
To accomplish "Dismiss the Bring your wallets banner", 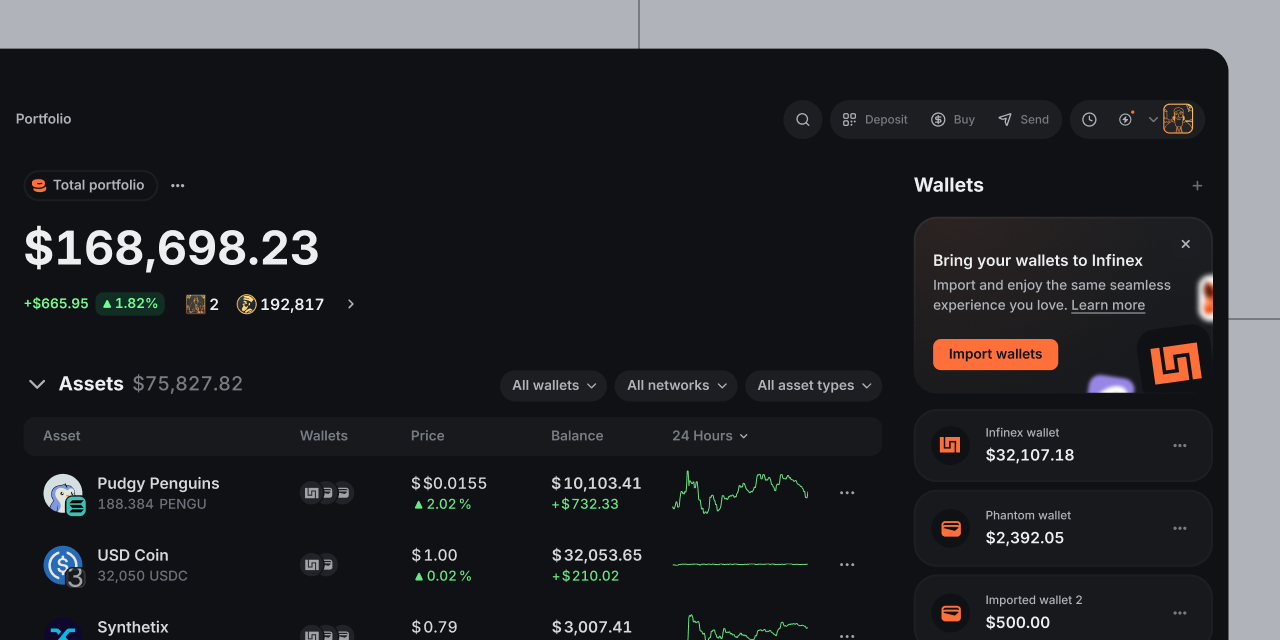I will (1185, 244).
